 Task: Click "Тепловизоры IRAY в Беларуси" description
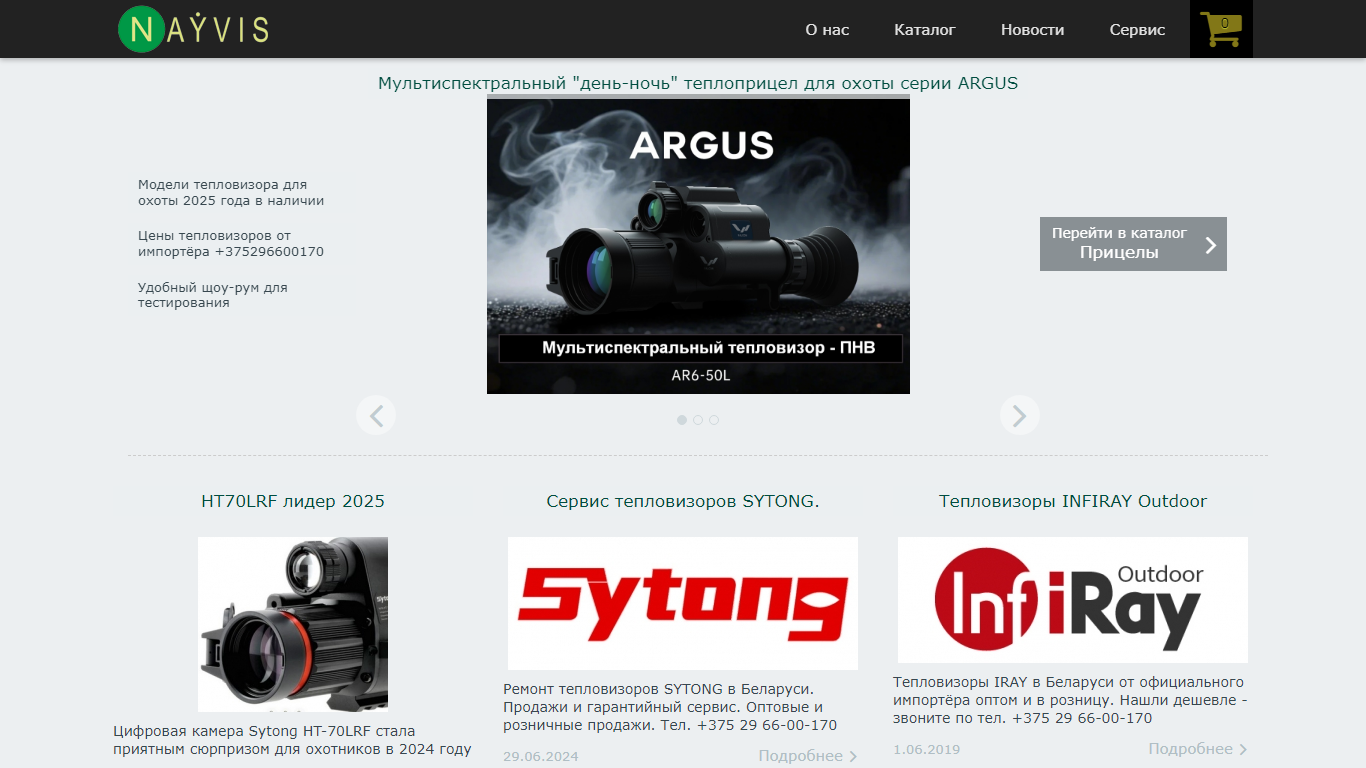click(x=1070, y=700)
